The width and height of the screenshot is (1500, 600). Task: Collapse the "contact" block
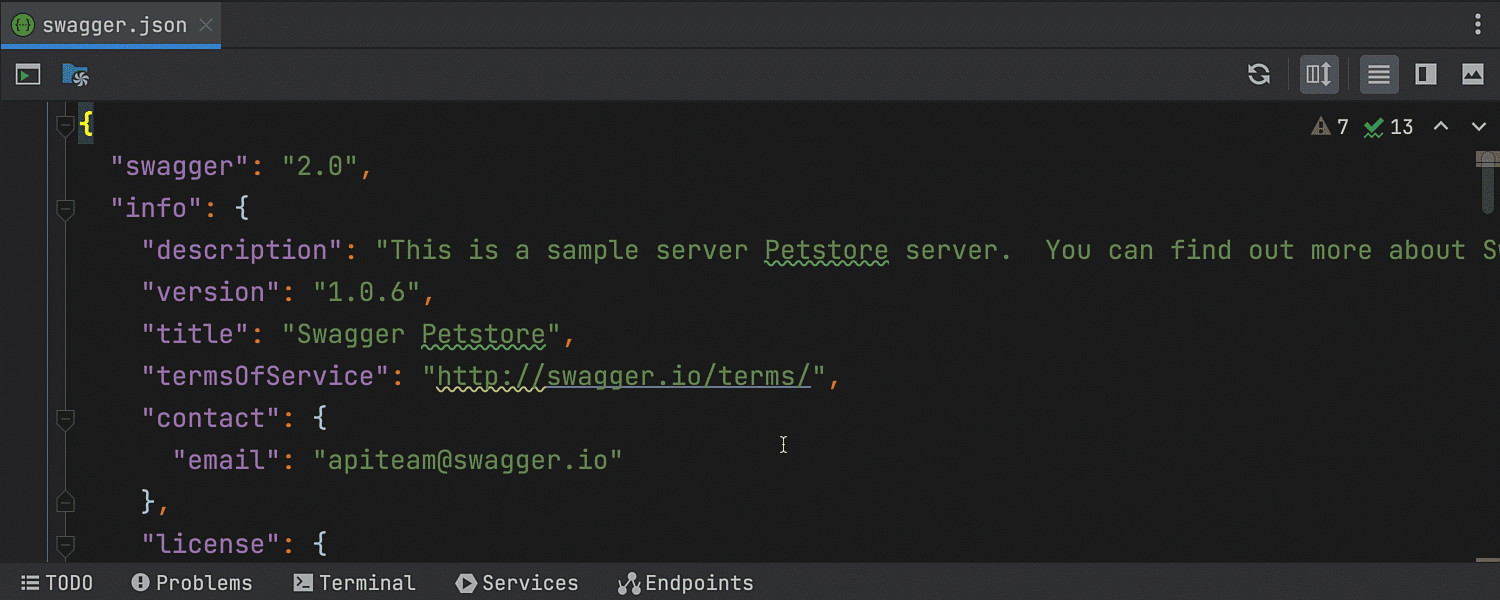coord(66,419)
